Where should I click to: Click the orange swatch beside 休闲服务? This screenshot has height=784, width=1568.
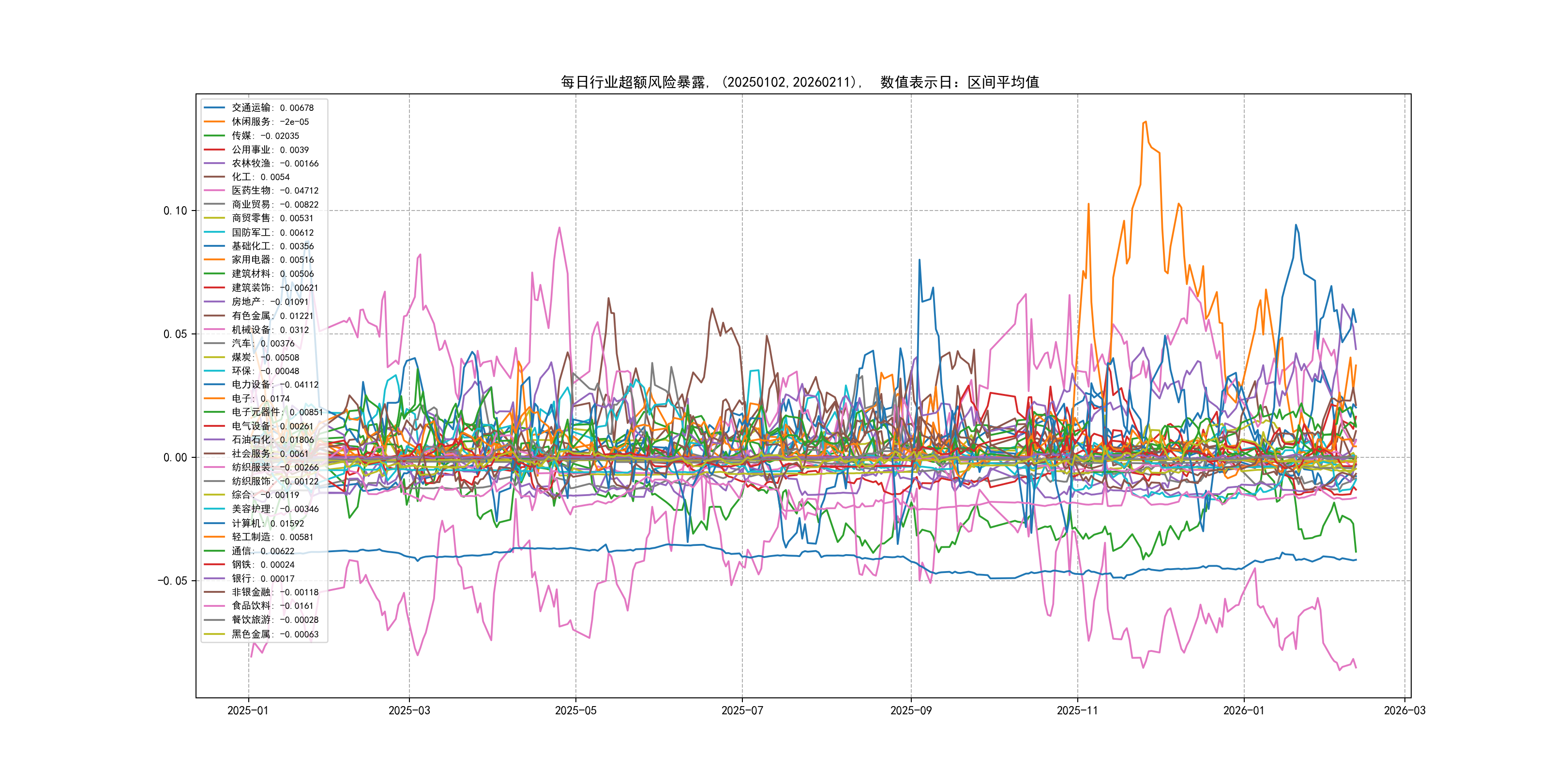pyautogui.click(x=214, y=122)
